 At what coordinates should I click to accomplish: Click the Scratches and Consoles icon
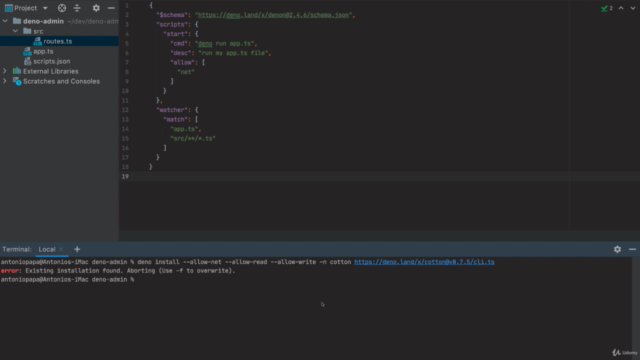[x=17, y=81]
